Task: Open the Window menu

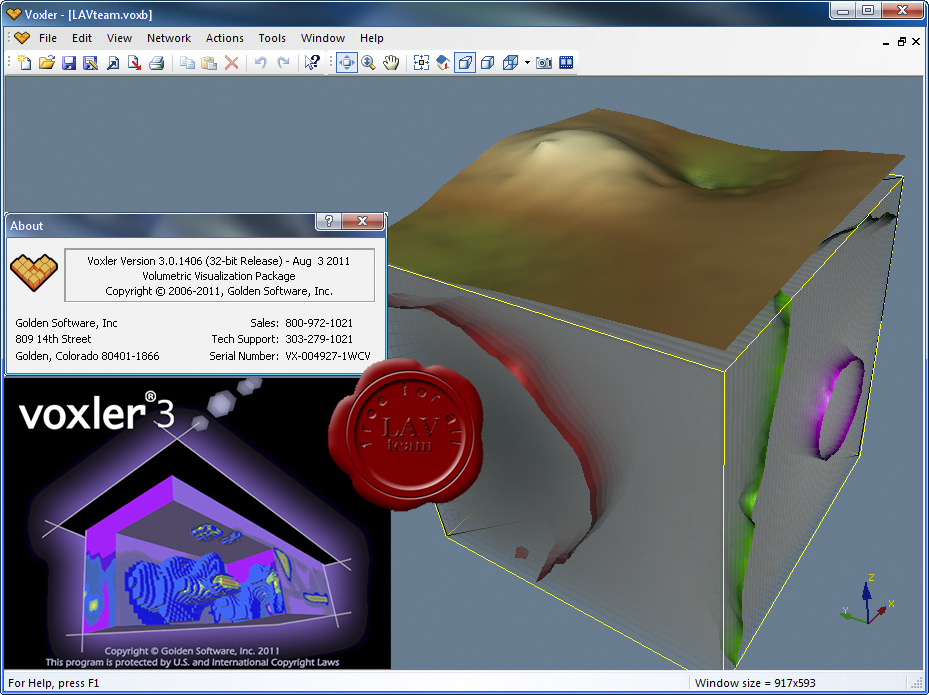Action: click(323, 38)
